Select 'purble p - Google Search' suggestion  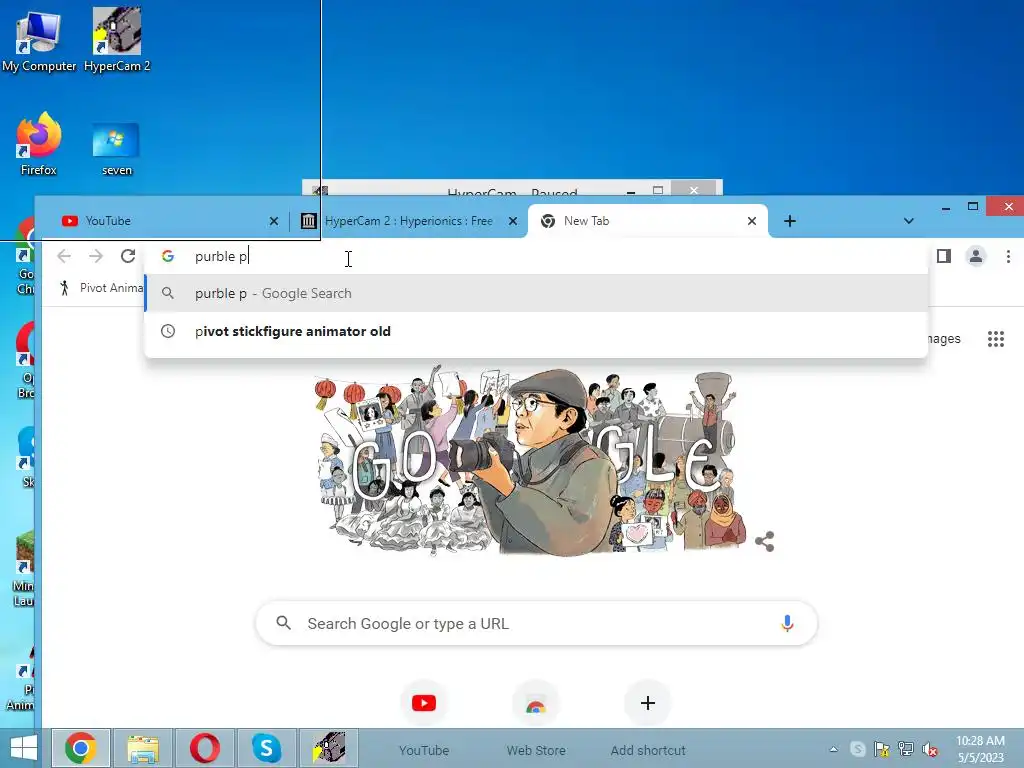pos(536,293)
